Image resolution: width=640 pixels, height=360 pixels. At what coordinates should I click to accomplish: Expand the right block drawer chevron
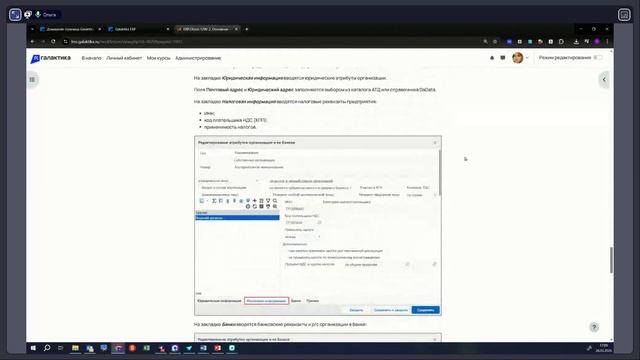point(604,80)
